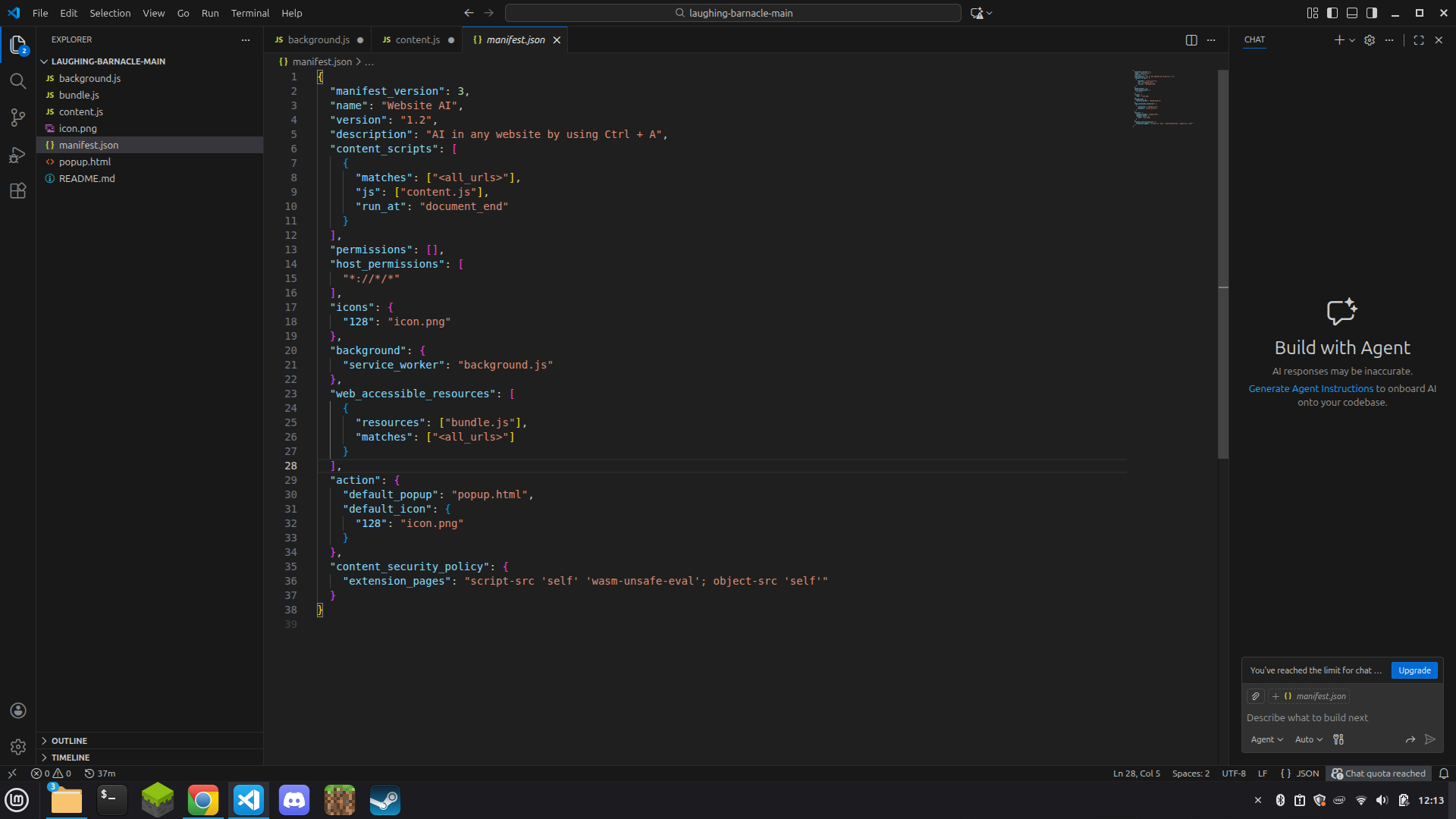Open the Search view in activity bar
1456x819 pixels.
(17, 81)
